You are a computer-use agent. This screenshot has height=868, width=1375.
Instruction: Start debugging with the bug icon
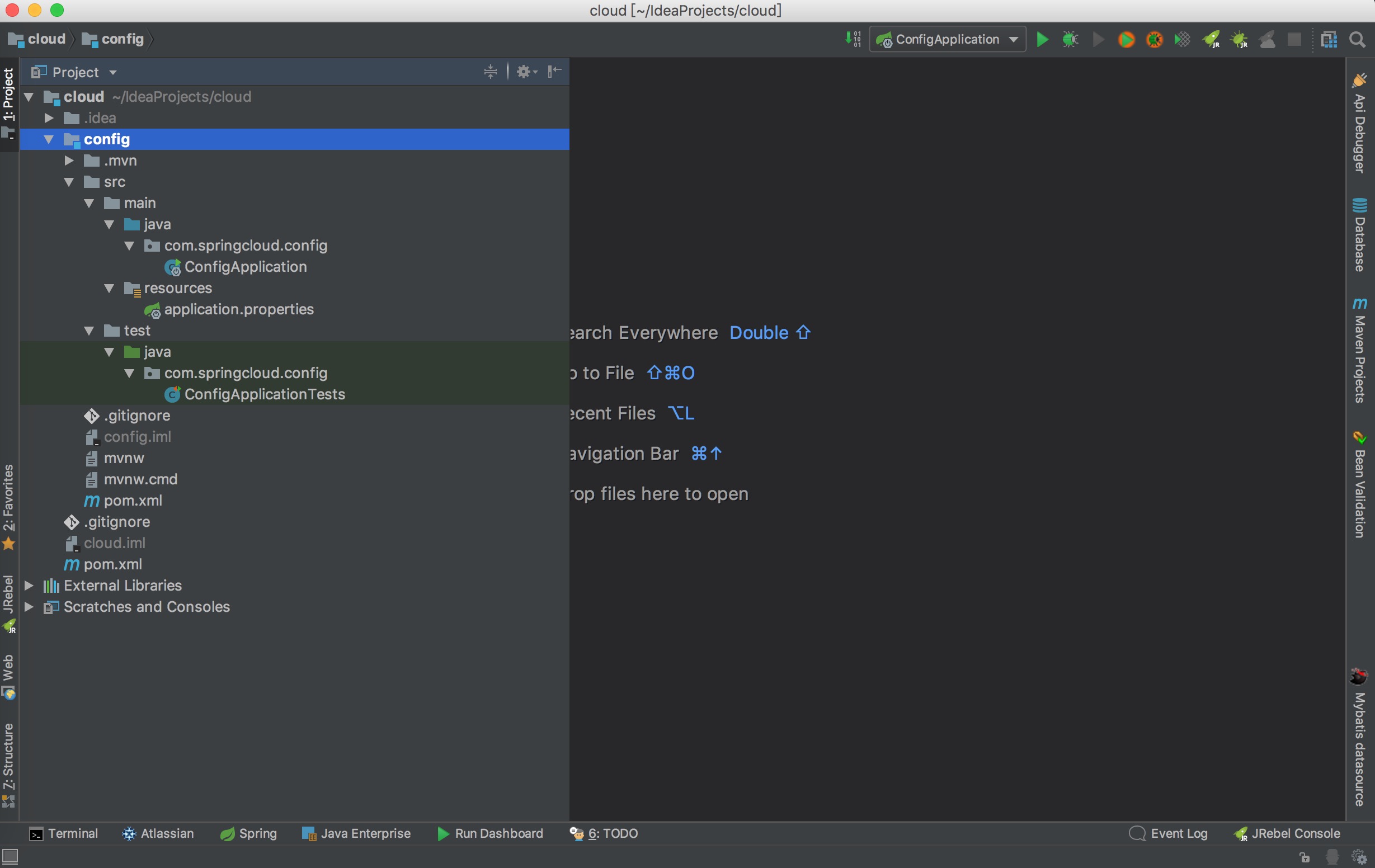(x=1070, y=39)
